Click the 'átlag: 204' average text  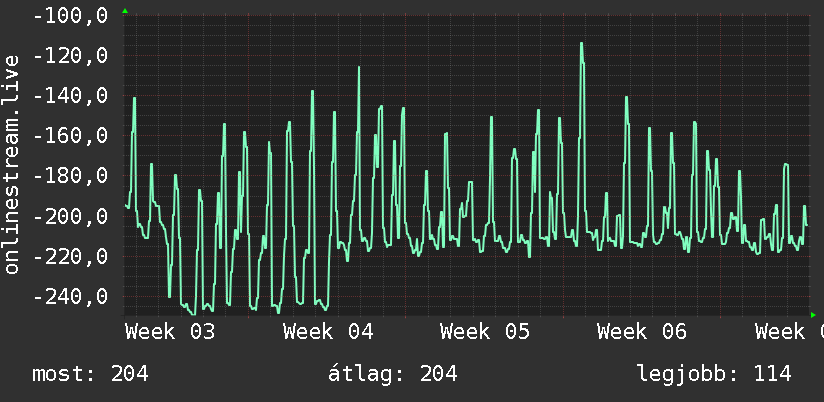pyautogui.click(x=393, y=374)
